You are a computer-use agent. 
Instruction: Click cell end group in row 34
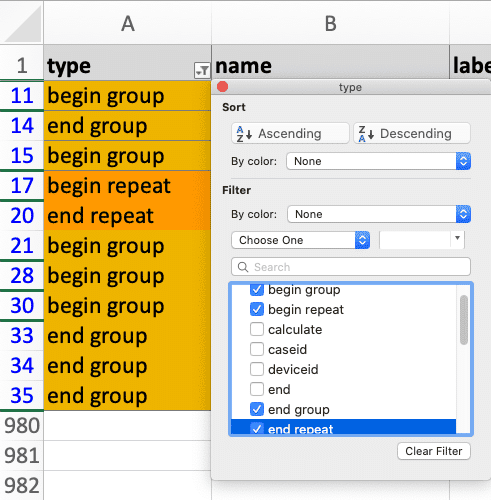(x=127, y=366)
